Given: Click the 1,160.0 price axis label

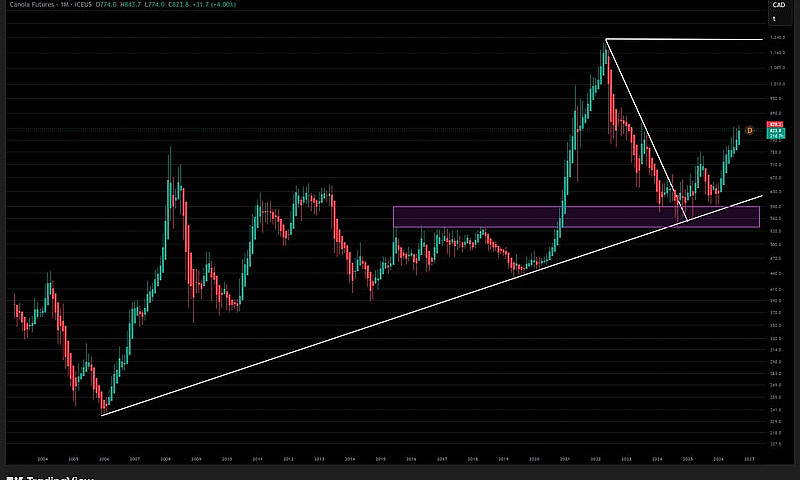Looking at the screenshot, I should tap(778, 53).
